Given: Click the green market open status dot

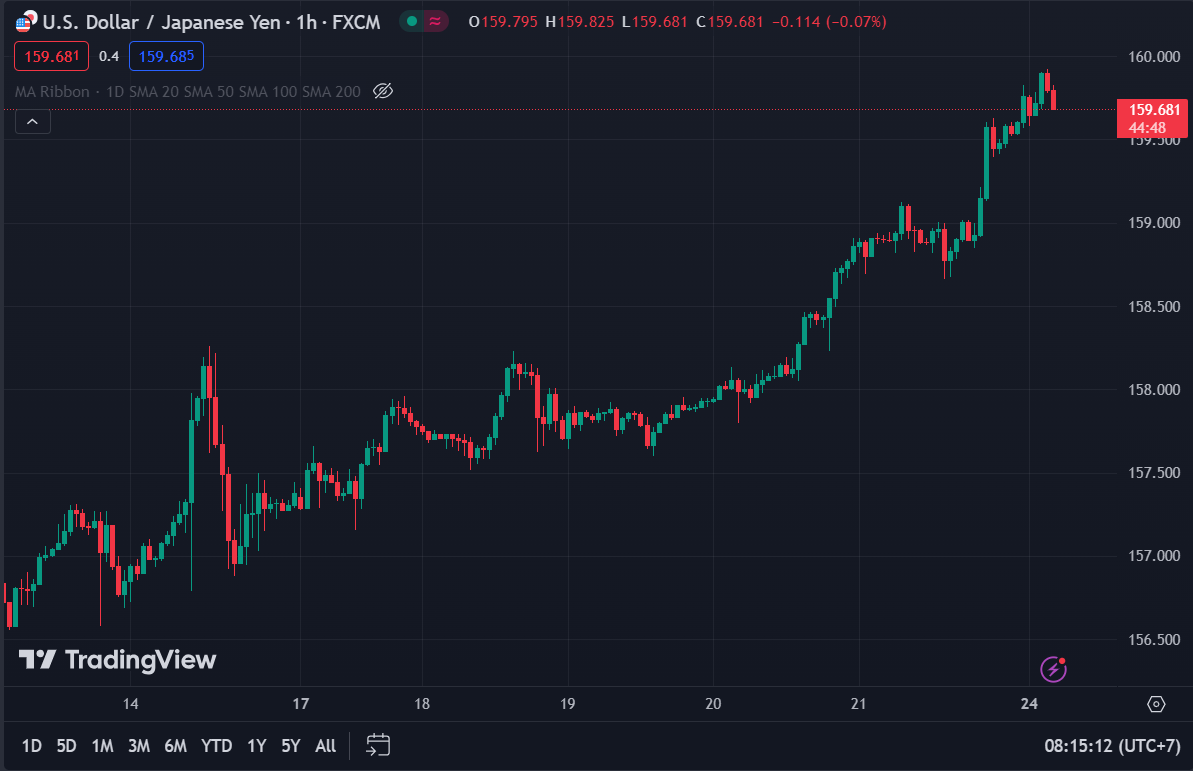Looking at the screenshot, I should tap(412, 21).
